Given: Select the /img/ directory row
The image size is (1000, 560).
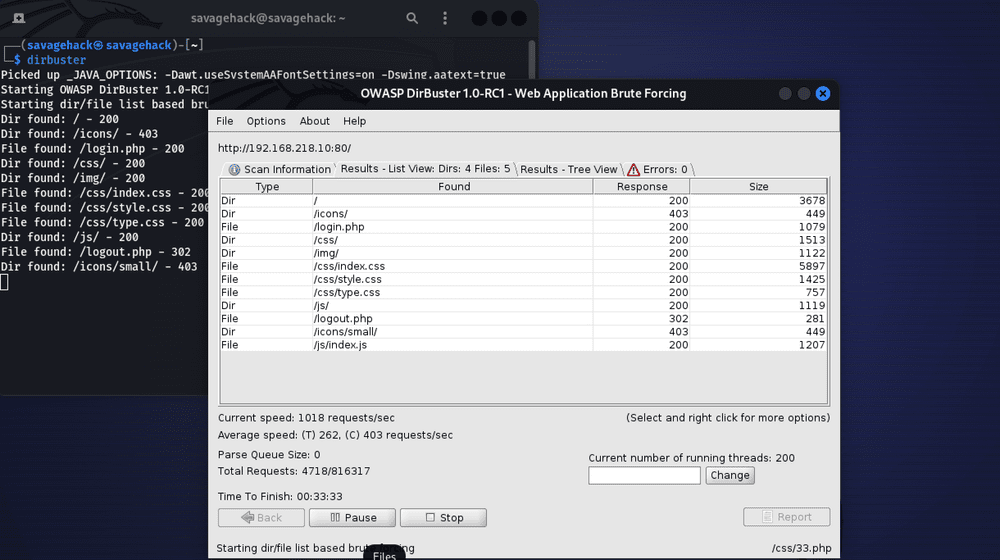Looking at the screenshot, I should (524, 253).
